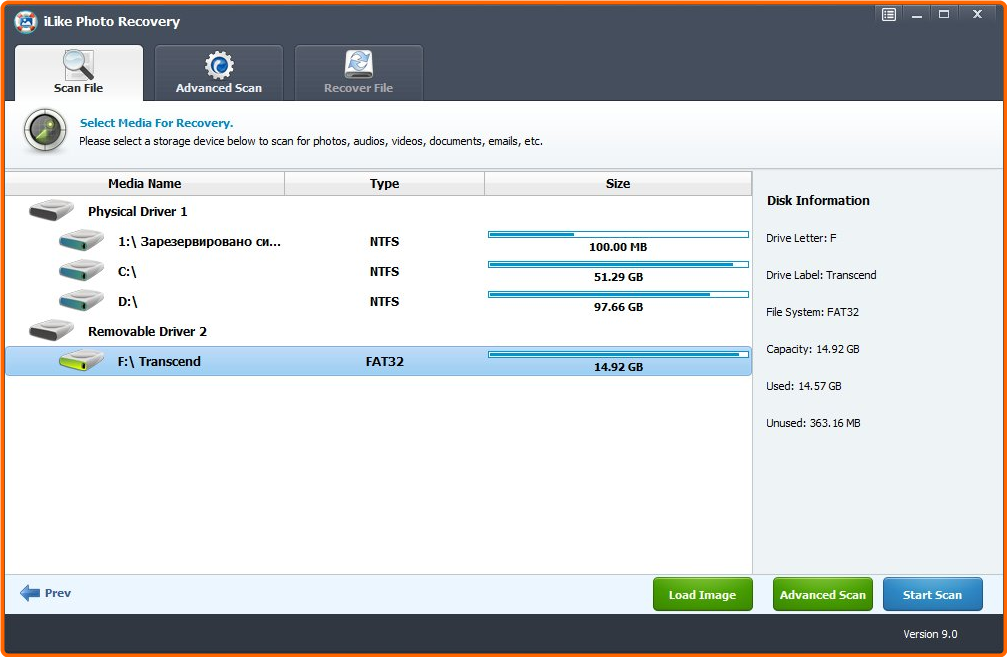Click the Recover File disk icon
The width and height of the screenshot is (1007, 657).
click(x=358, y=66)
